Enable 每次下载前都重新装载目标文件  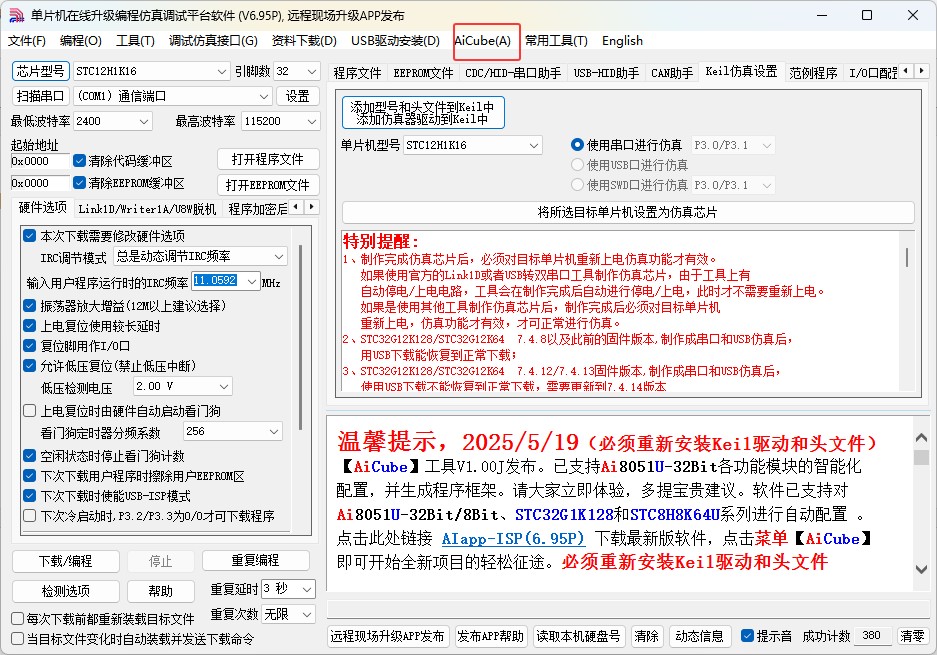[18, 619]
